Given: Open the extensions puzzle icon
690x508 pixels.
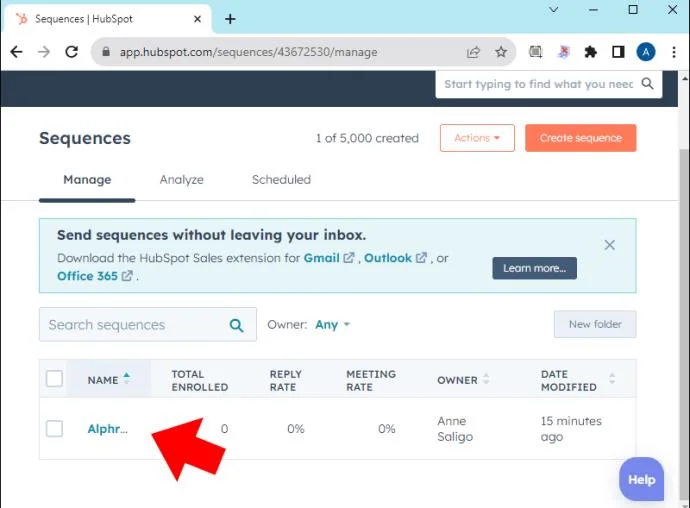Looking at the screenshot, I should pyautogui.click(x=591, y=52).
